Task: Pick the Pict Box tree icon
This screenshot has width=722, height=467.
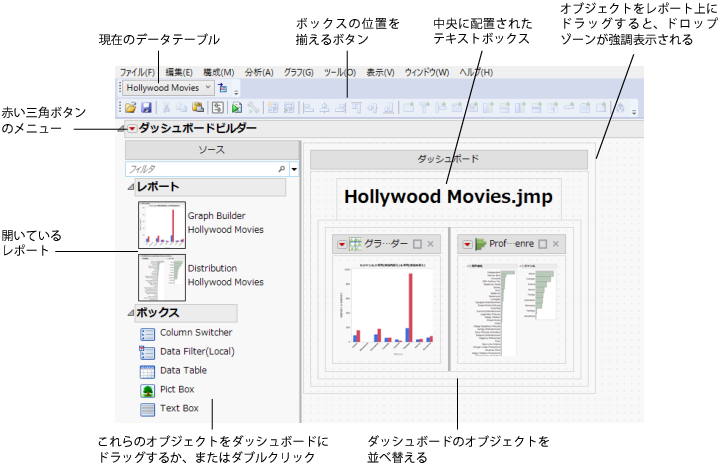Action: 147,390
